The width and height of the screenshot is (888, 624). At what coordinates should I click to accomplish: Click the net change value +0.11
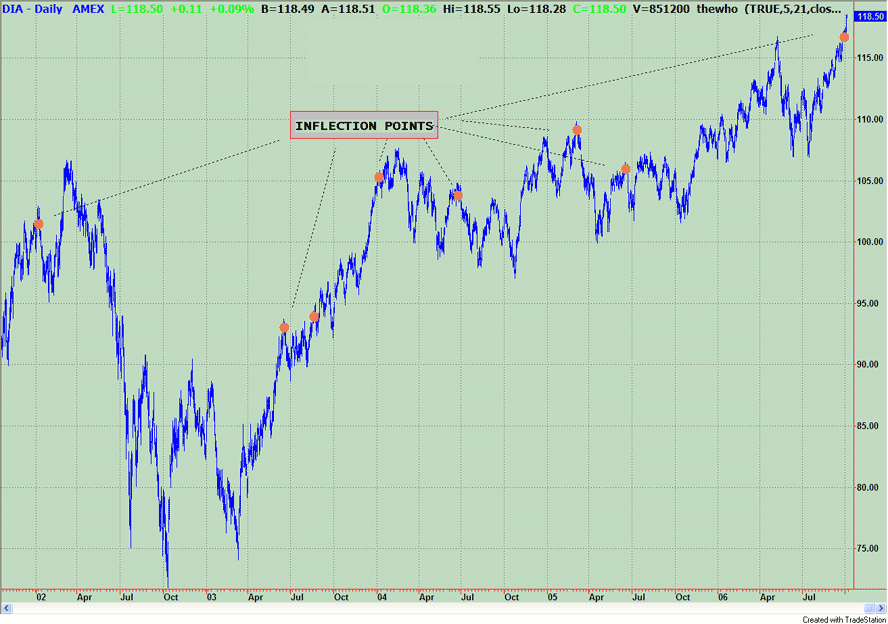click(x=186, y=9)
